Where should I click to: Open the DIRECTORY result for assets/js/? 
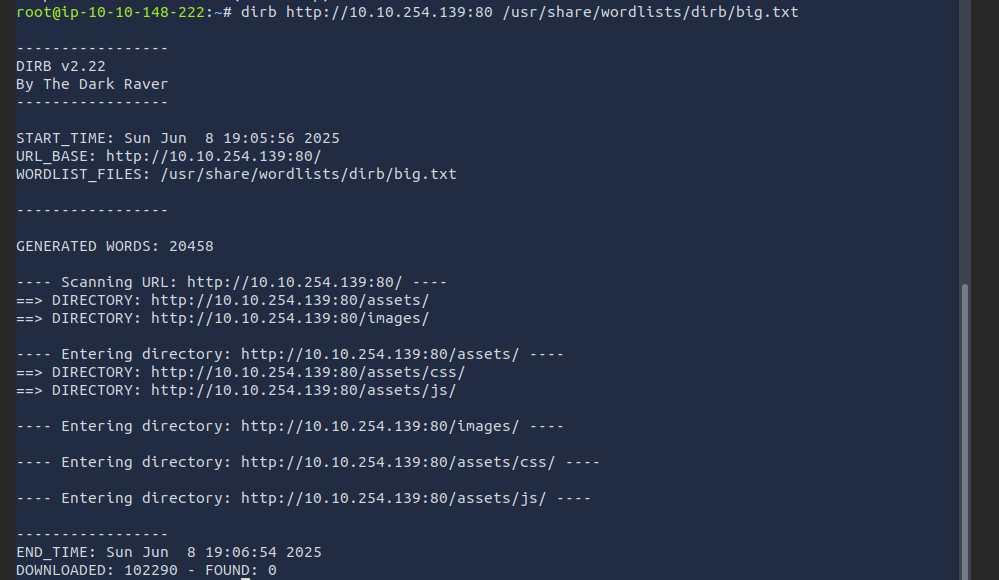pos(303,390)
